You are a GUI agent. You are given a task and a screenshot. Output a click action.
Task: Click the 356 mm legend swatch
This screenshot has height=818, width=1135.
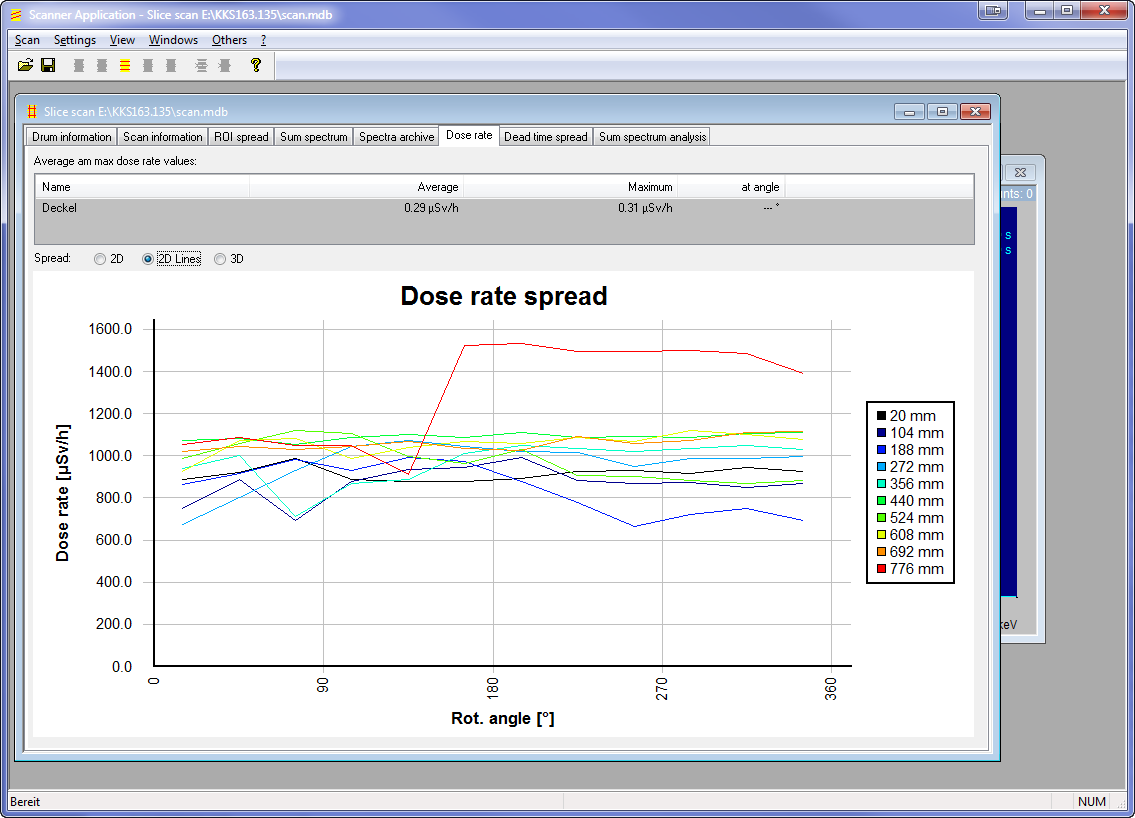881,484
